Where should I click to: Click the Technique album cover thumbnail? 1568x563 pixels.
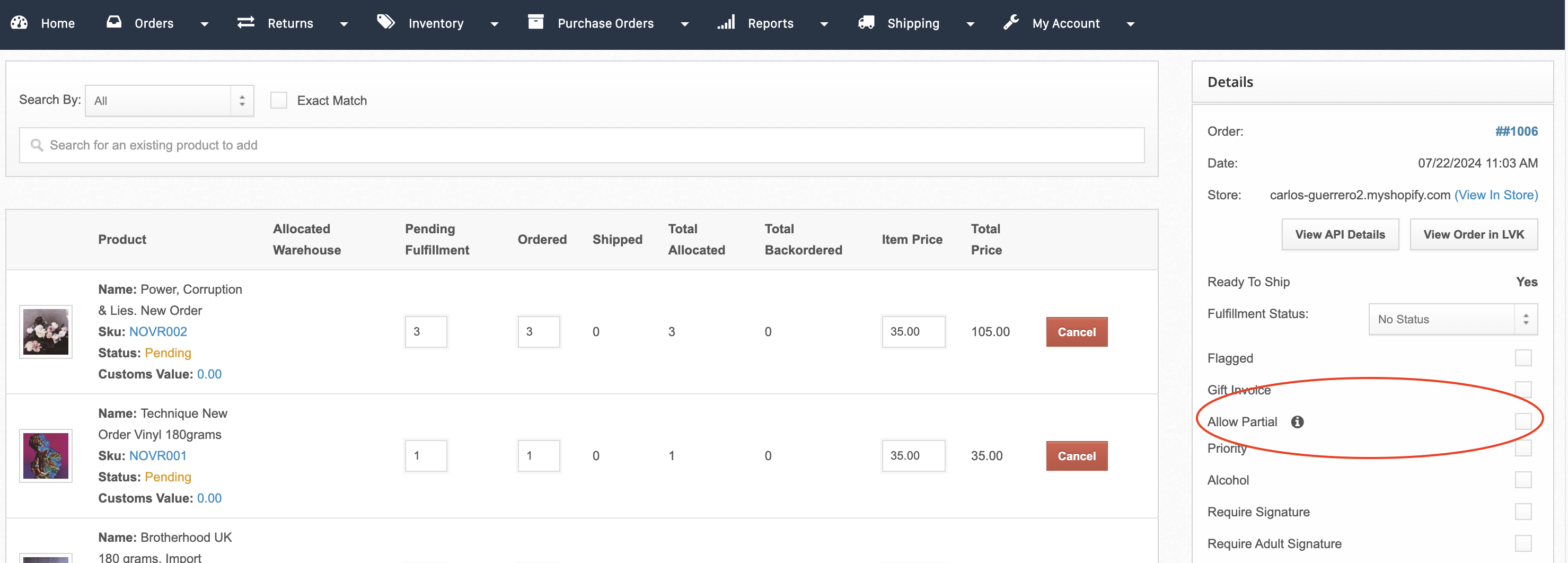46,456
